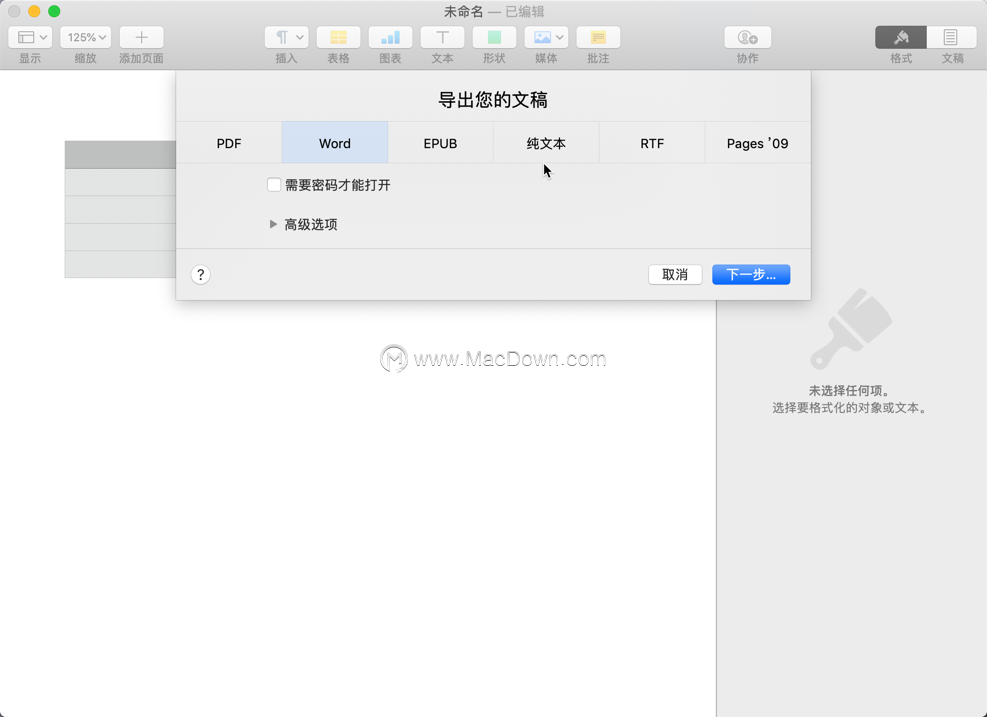Click the minimize window button
The width and height of the screenshot is (987, 717).
click(34, 11)
